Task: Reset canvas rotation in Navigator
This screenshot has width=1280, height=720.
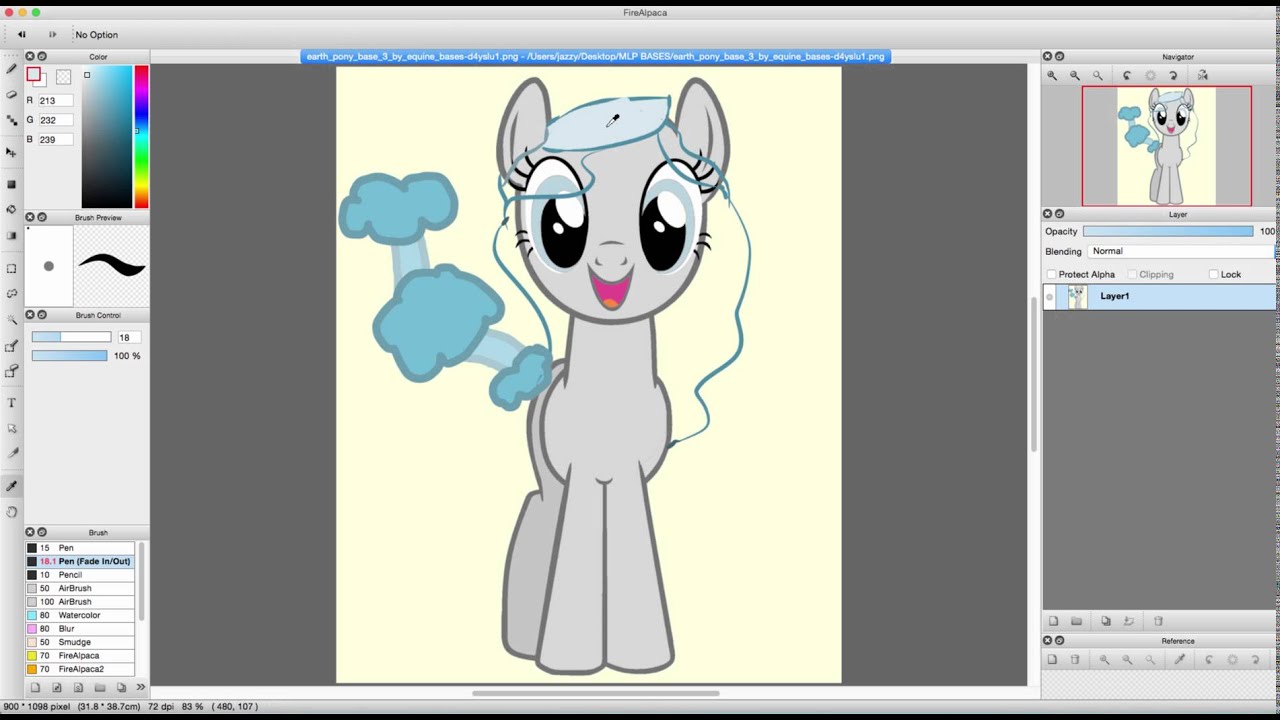Action: pos(1150,75)
